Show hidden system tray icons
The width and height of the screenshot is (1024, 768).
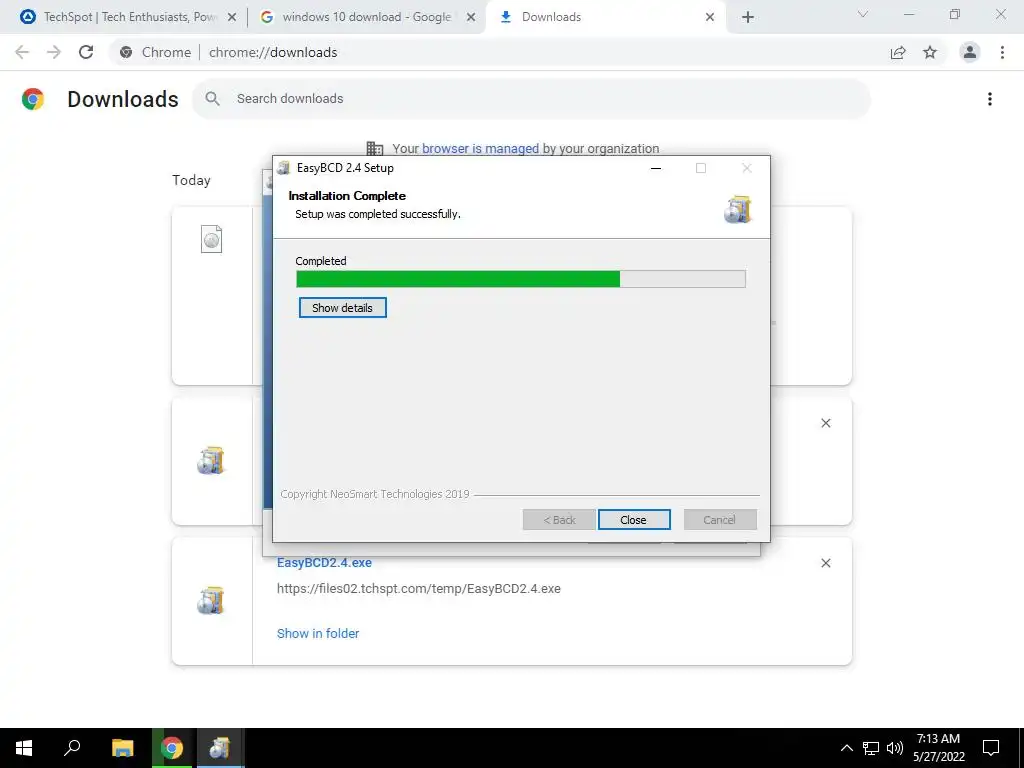(x=846, y=748)
